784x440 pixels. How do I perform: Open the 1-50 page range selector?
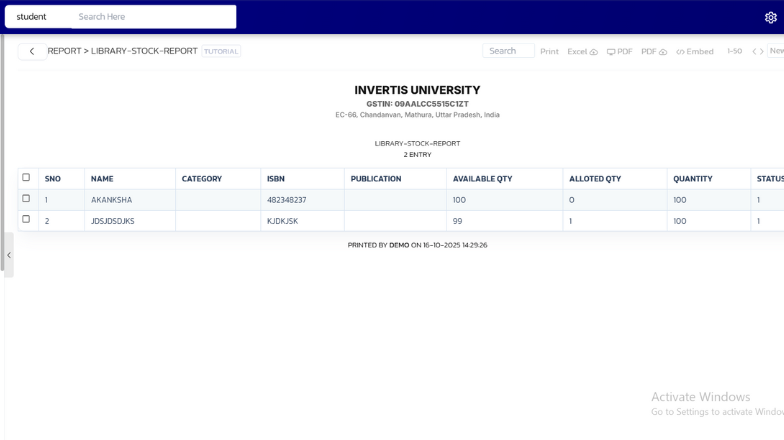click(x=734, y=51)
